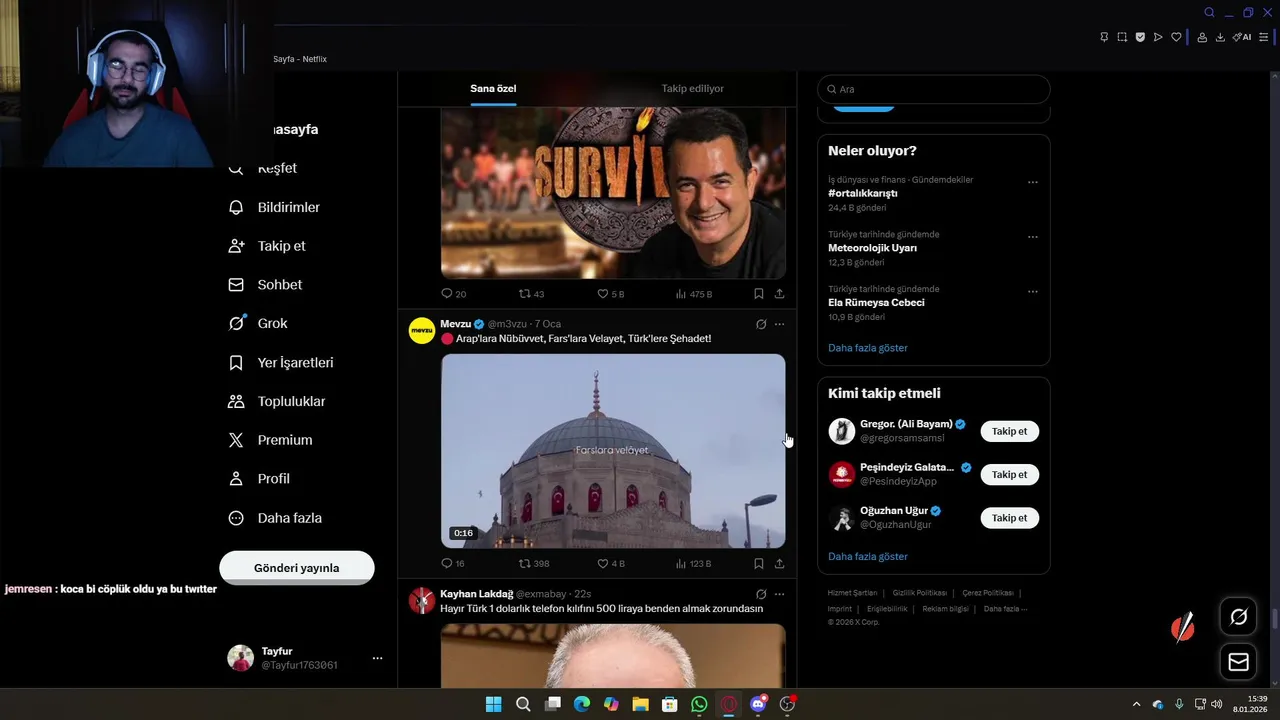
Task: Open Yer İşaretleri bookmarks page
Action: (x=281, y=362)
